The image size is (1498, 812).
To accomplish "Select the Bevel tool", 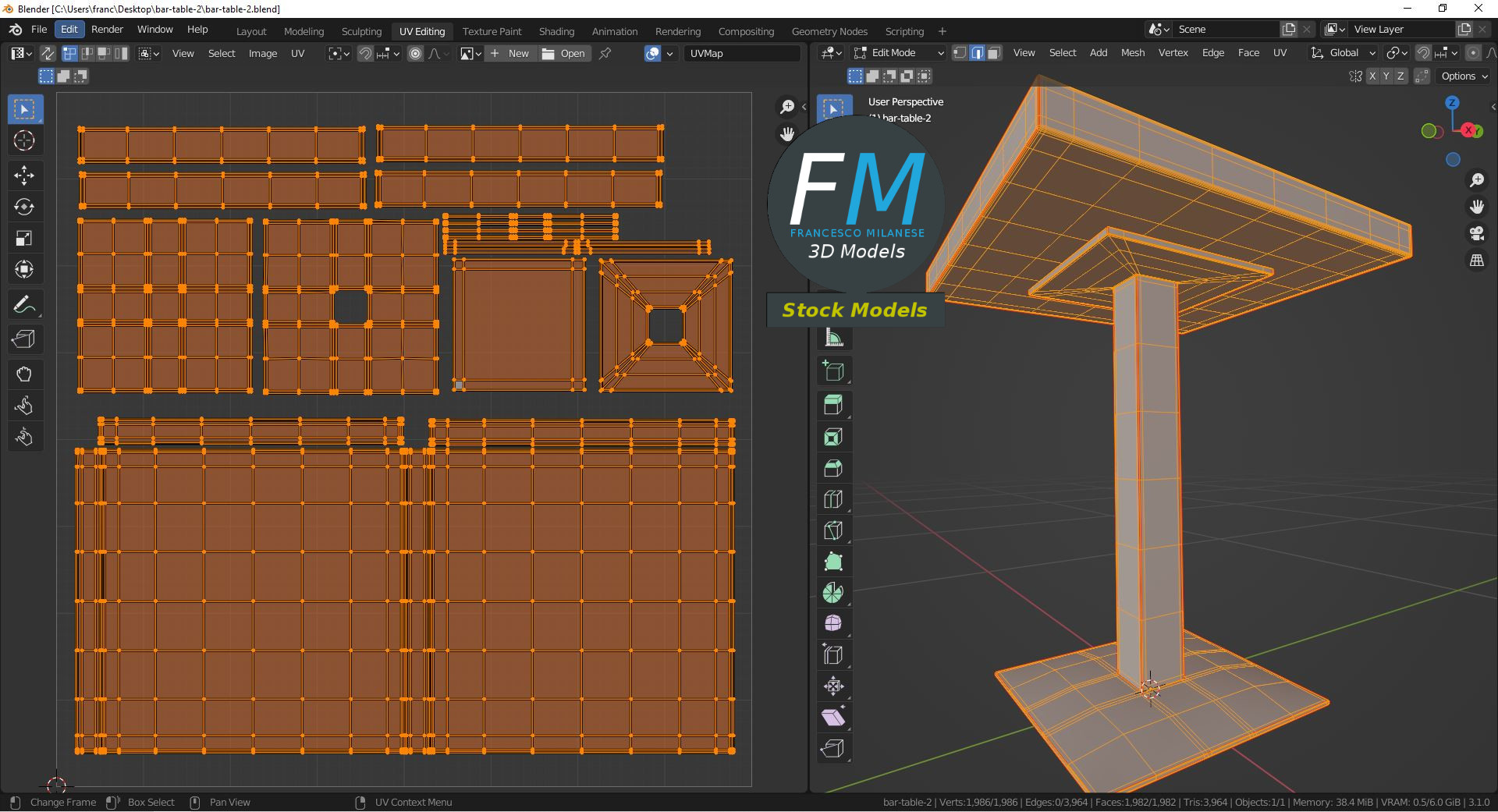I will (833, 468).
